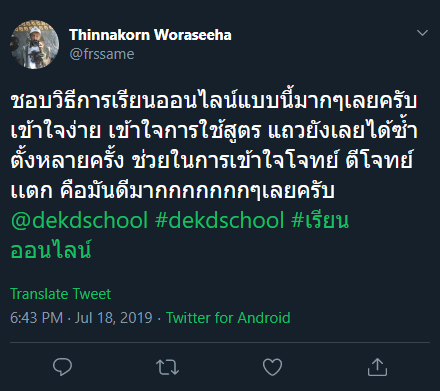The image size is (440, 391).
Task: Open the #dekdschool hashtag
Action: point(220,220)
